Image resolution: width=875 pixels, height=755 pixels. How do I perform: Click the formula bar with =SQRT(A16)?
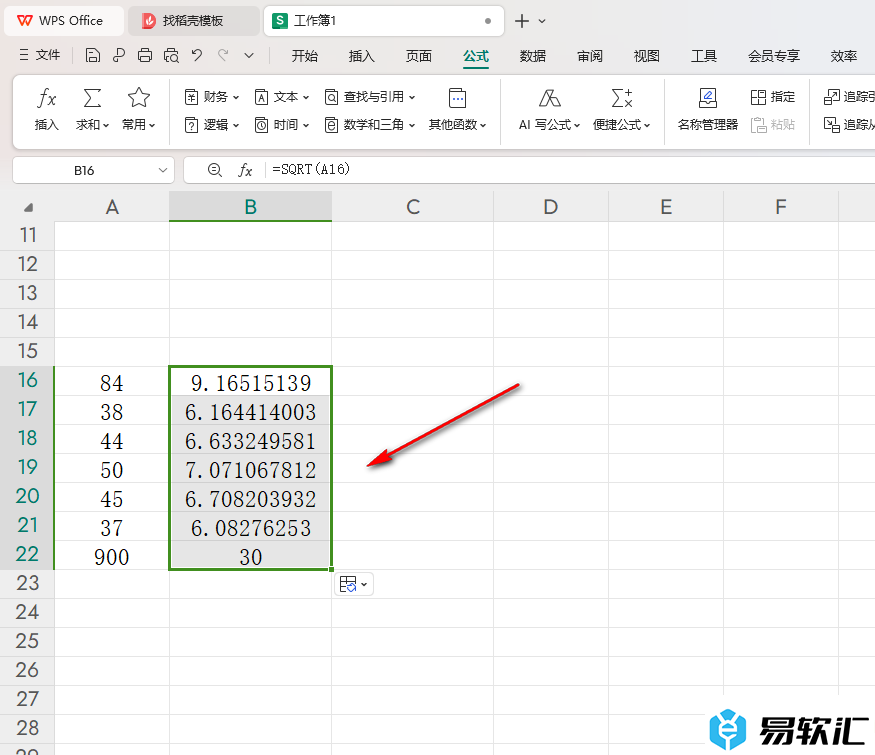[x=569, y=170]
